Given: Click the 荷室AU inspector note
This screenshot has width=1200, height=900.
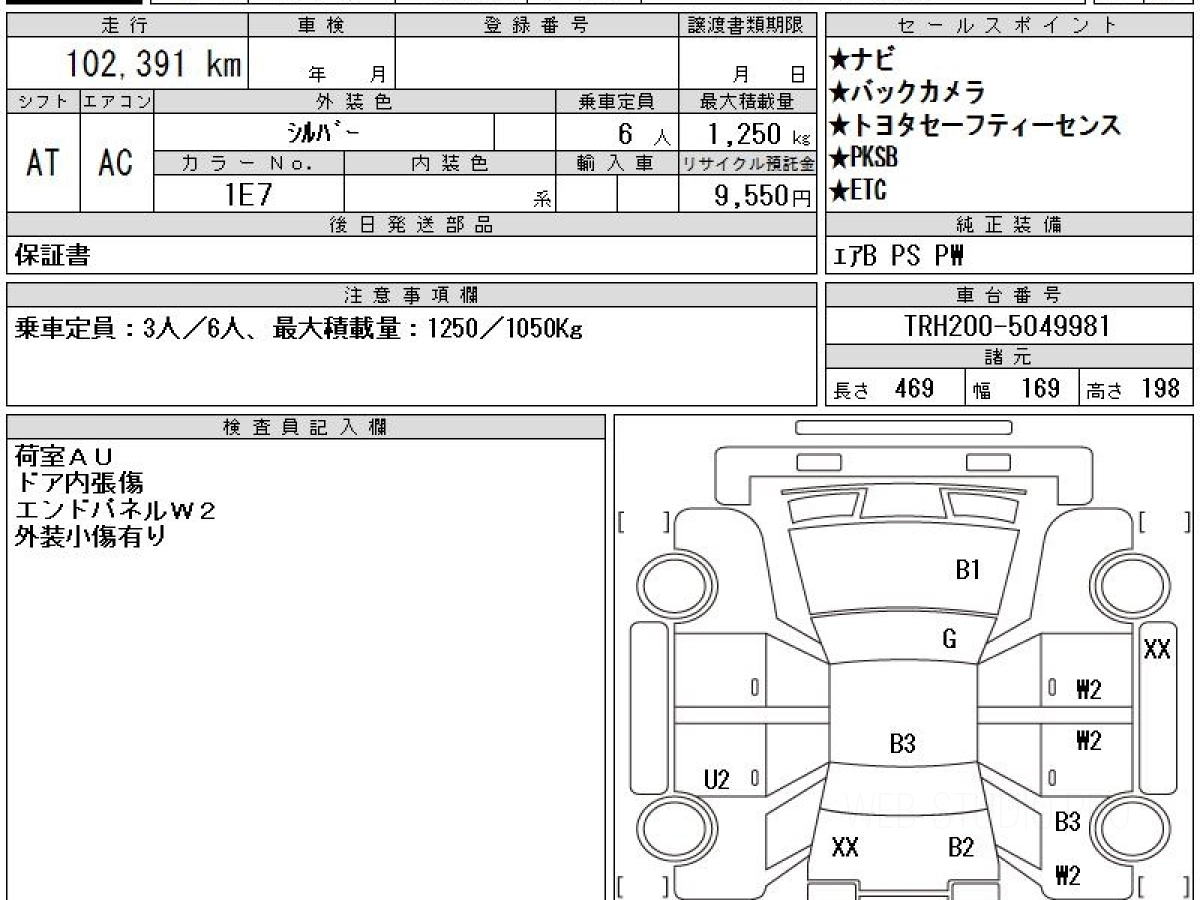Looking at the screenshot, I should coord(64,457).
